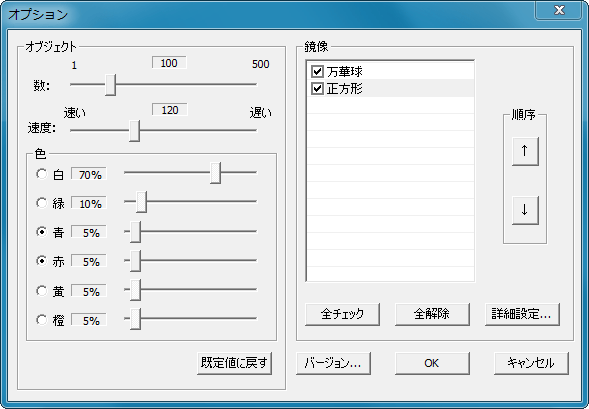Click the 速度 speed slider thumb

[134, 131]
